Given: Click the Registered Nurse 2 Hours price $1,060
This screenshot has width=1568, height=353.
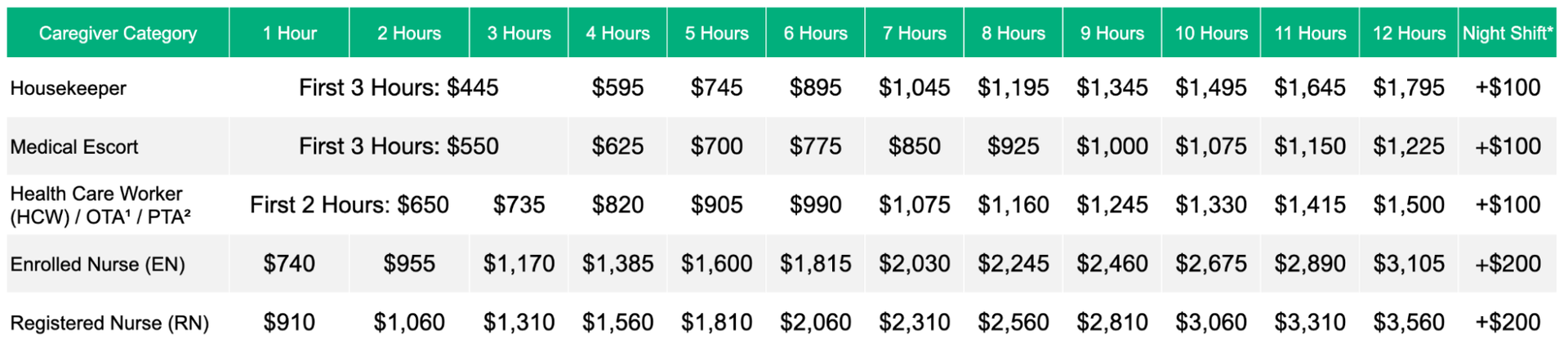Looking at the screenshot, I should click(x=409, y=323).
